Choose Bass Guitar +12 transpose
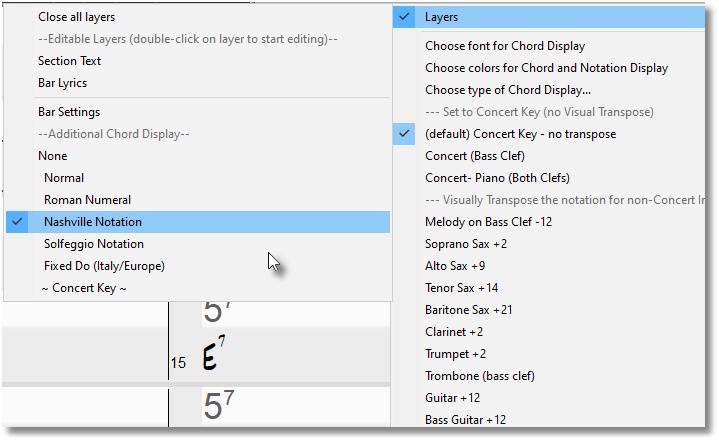The width and height of the screenshot is (719, 441). click(465, 420)
